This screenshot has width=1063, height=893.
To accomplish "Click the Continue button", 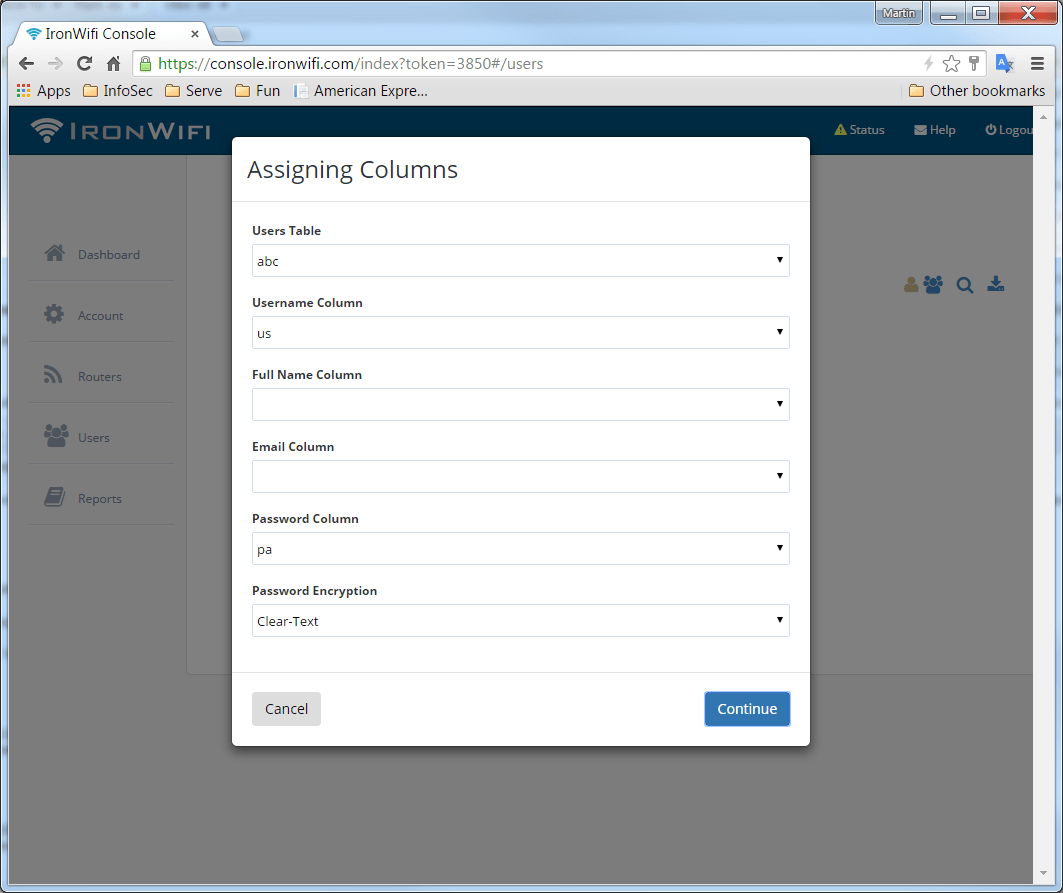I will 747,709.
